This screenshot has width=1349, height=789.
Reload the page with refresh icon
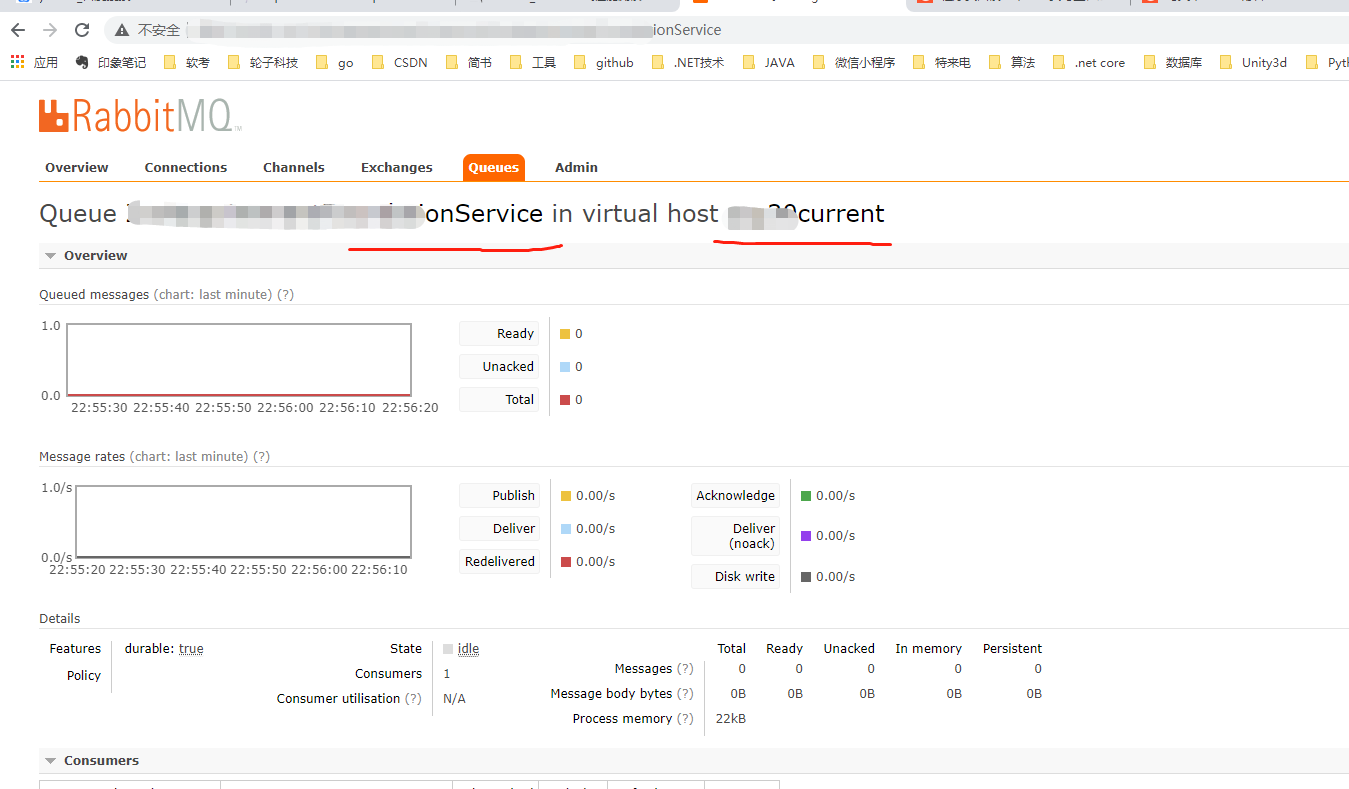[x=82, y=30]
